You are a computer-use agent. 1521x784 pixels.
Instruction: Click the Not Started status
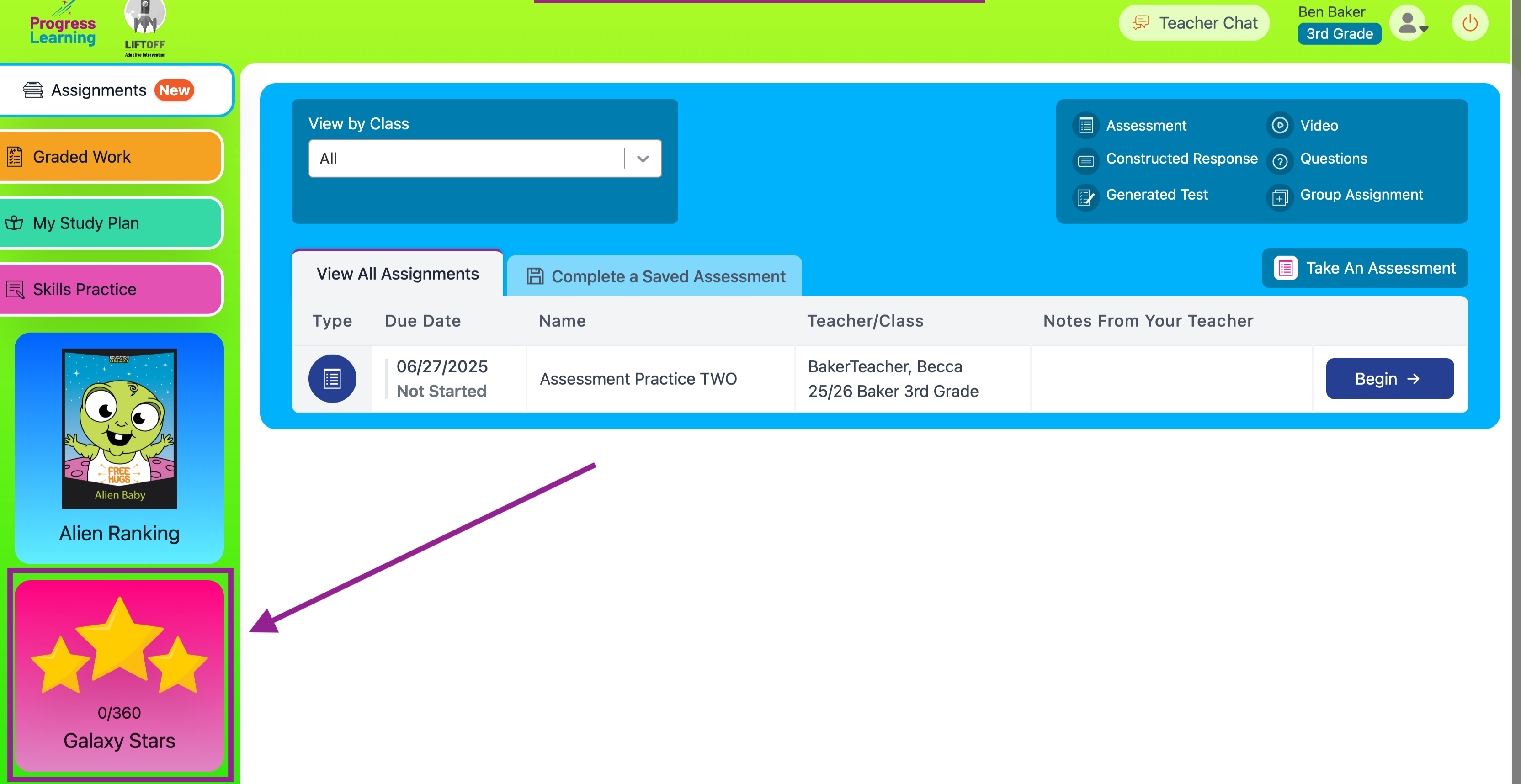click(x=441, y=392)
